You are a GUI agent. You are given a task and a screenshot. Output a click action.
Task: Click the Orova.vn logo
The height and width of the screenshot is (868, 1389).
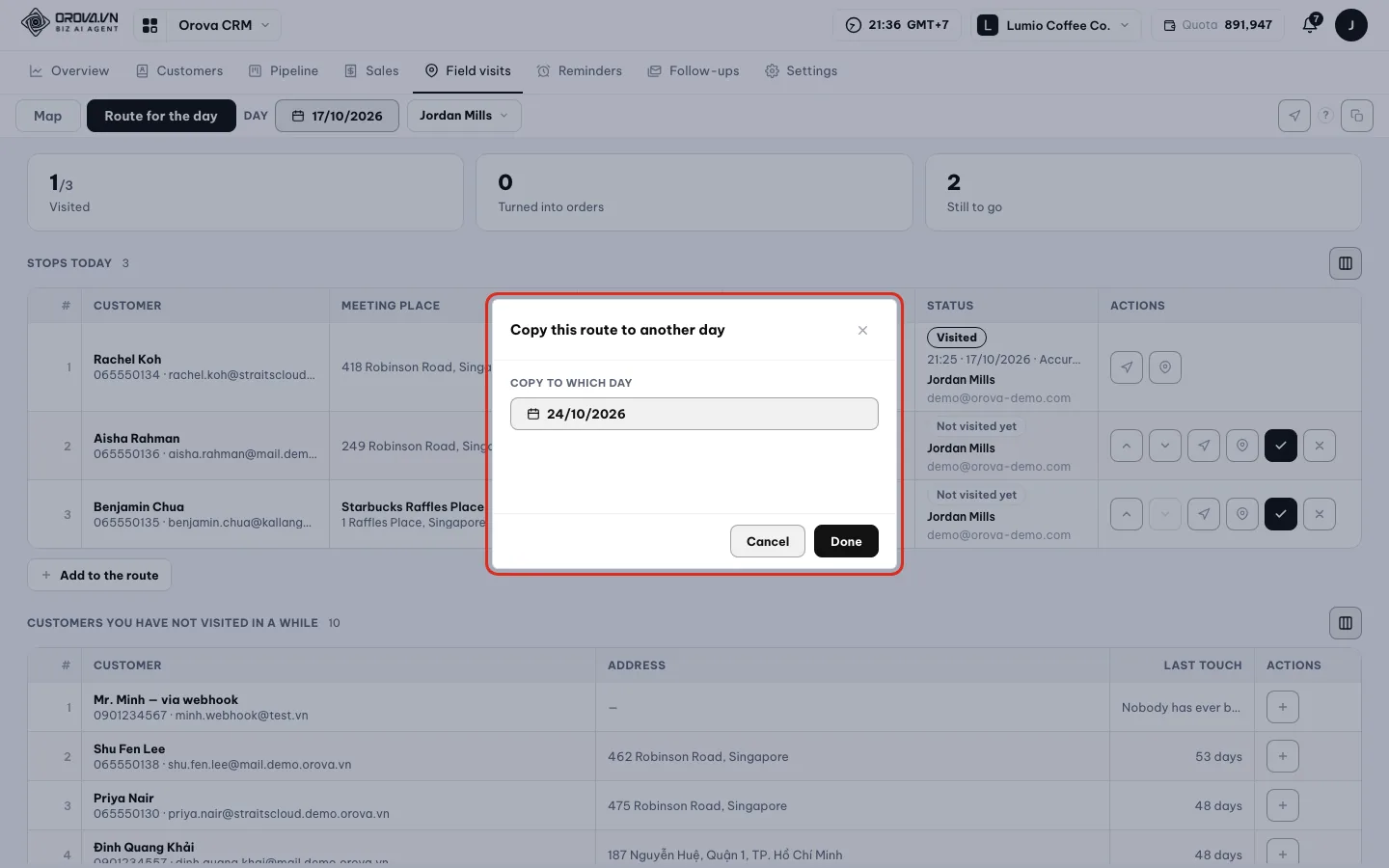[x=69, y=22]
